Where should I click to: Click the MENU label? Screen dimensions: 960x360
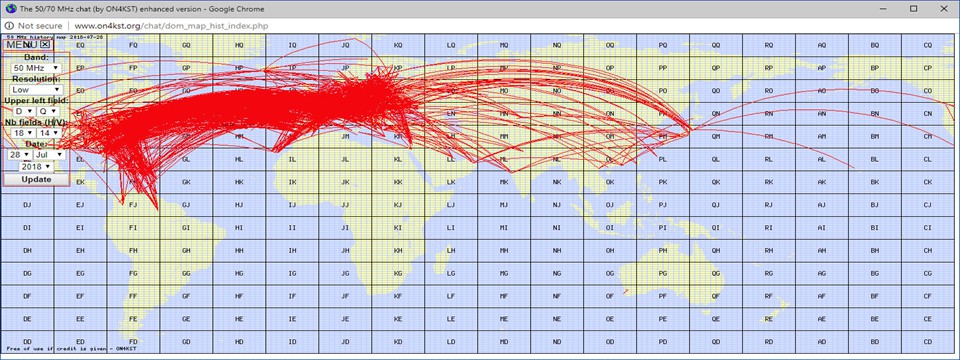(x=22, y=44)
